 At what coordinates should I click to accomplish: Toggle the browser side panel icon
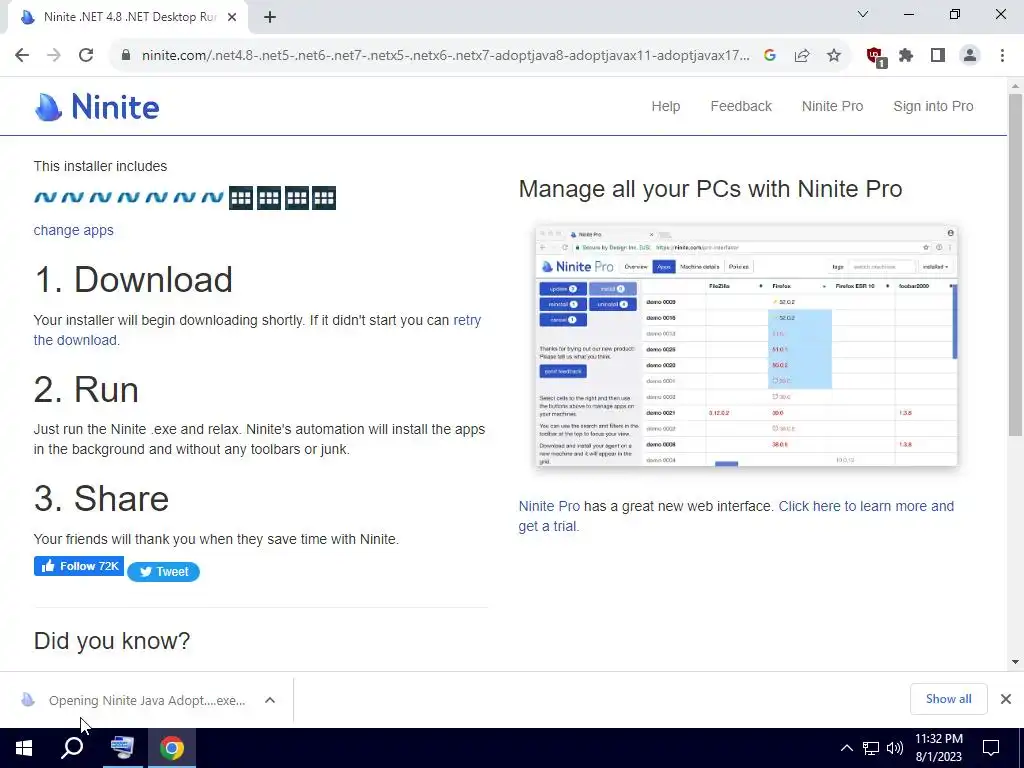(938, 56)
